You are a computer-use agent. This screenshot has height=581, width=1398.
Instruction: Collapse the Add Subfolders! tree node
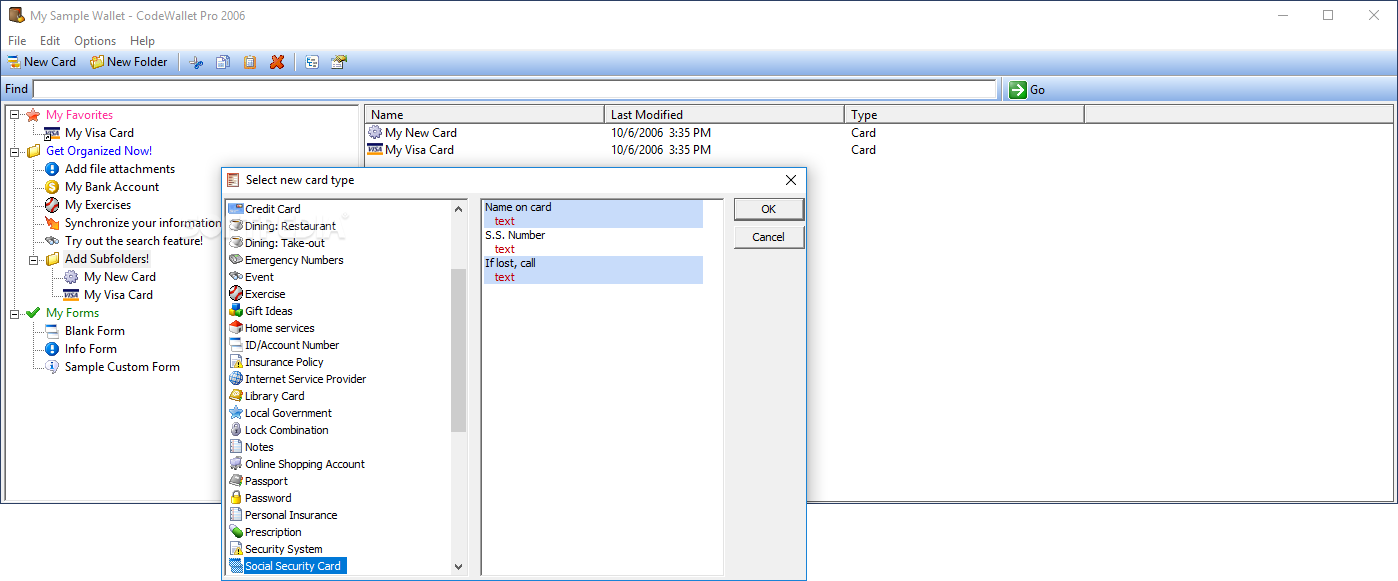33,259
